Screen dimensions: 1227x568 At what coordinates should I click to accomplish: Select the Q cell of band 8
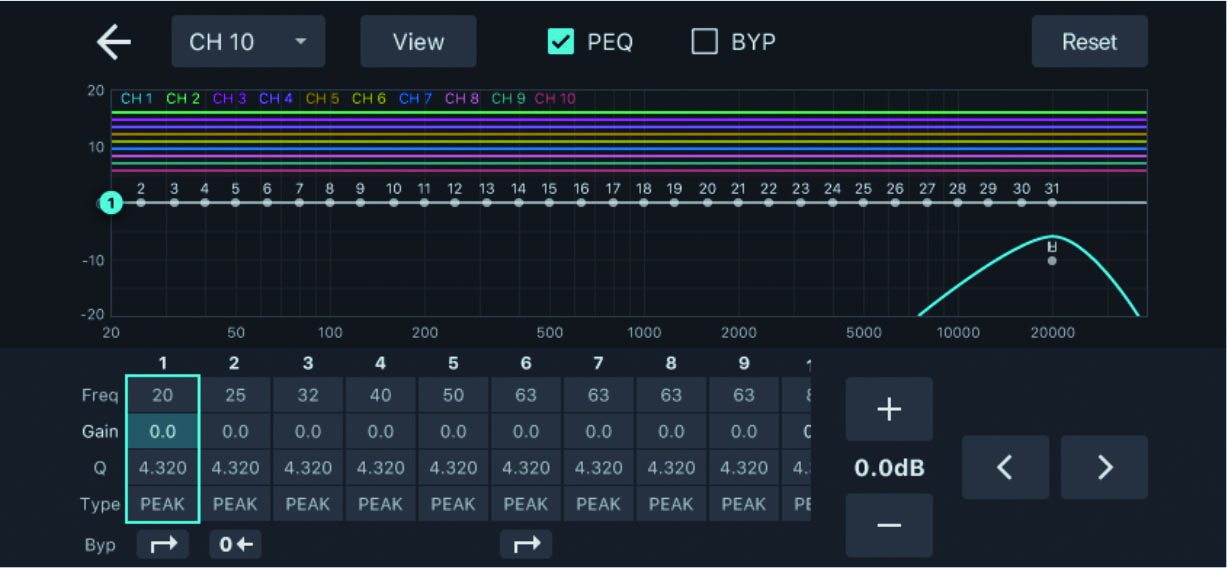tap(671, 468)
